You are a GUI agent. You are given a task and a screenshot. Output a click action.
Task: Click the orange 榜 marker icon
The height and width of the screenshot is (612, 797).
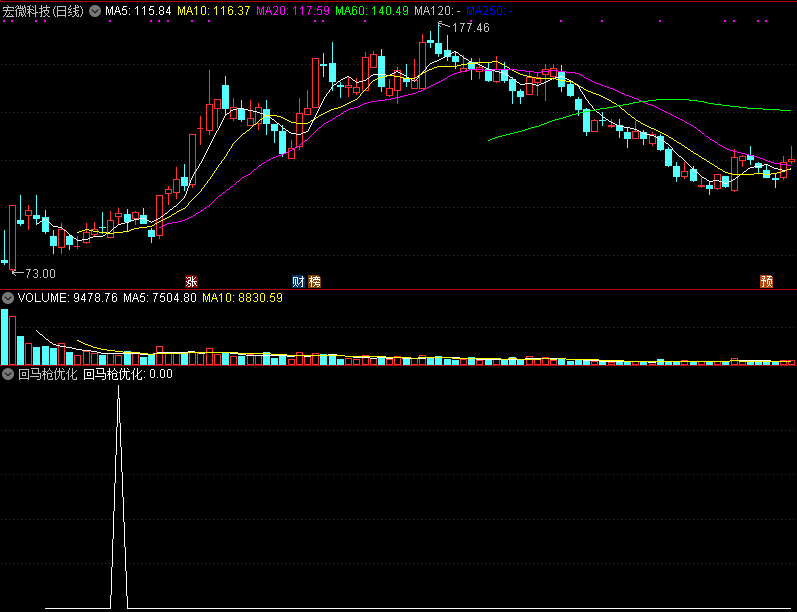tap(315, 282)
